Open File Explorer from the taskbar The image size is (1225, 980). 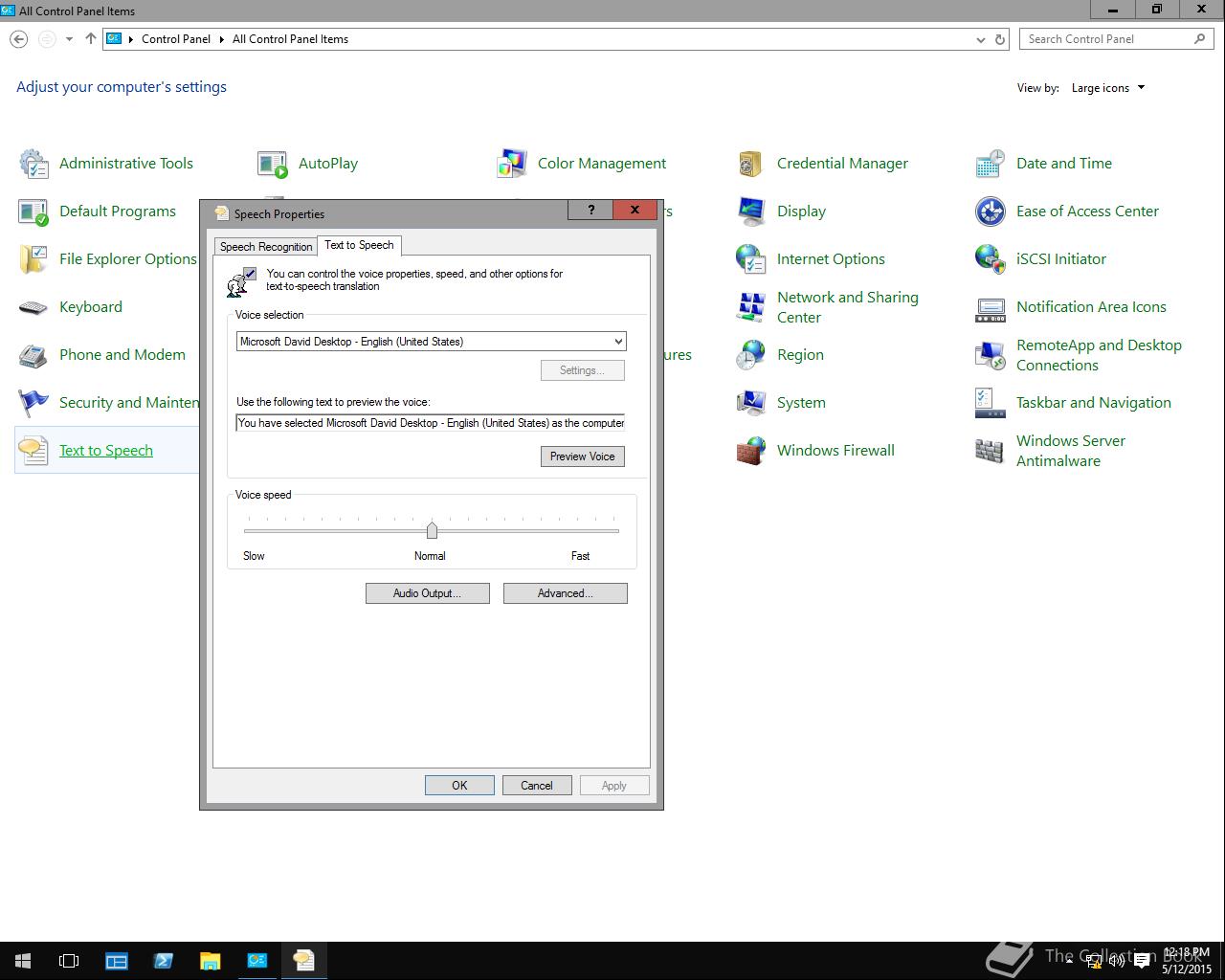point(210,961)
